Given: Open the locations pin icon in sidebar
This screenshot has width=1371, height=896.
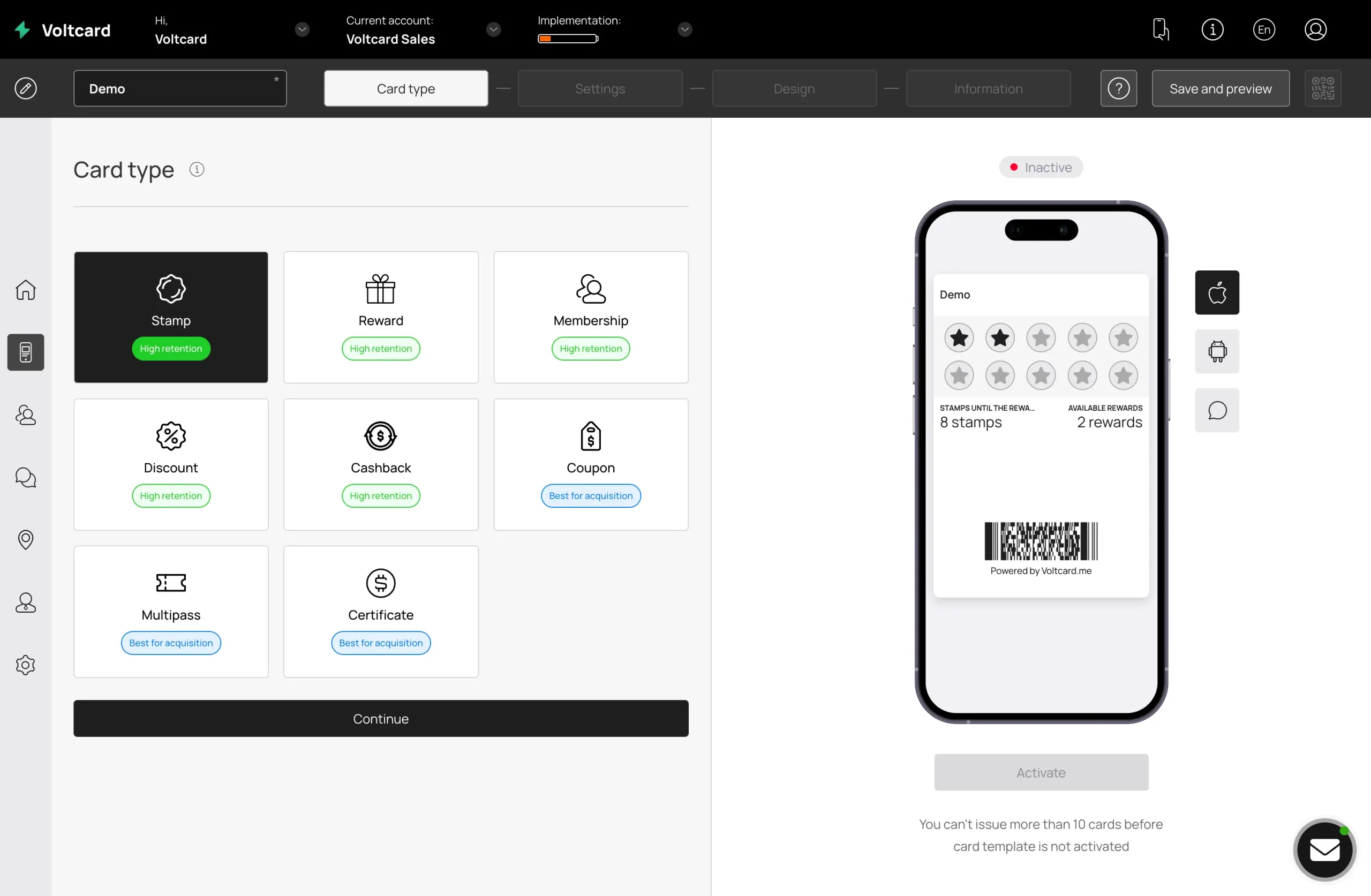Looking at the screenshot, I should coord(25,540).
